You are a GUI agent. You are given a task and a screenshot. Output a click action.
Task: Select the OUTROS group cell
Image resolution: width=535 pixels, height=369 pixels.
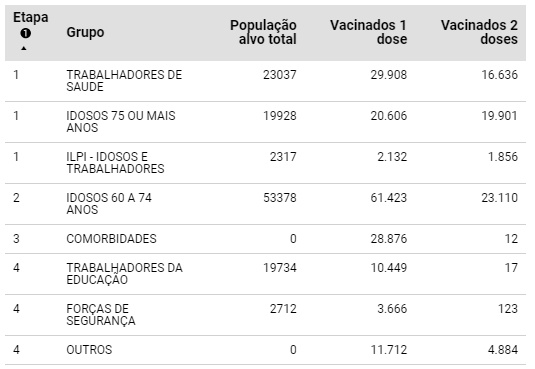click(x=89, y=350)
